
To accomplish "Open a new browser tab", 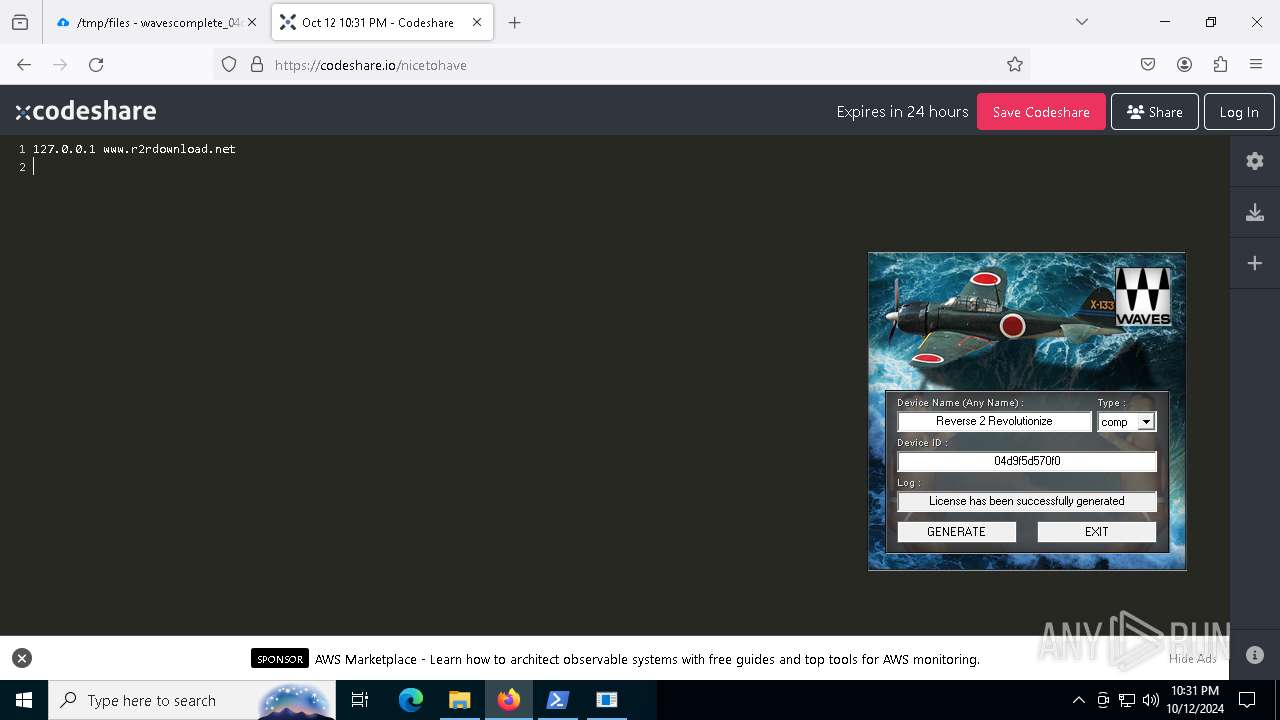I will point(514,22).
